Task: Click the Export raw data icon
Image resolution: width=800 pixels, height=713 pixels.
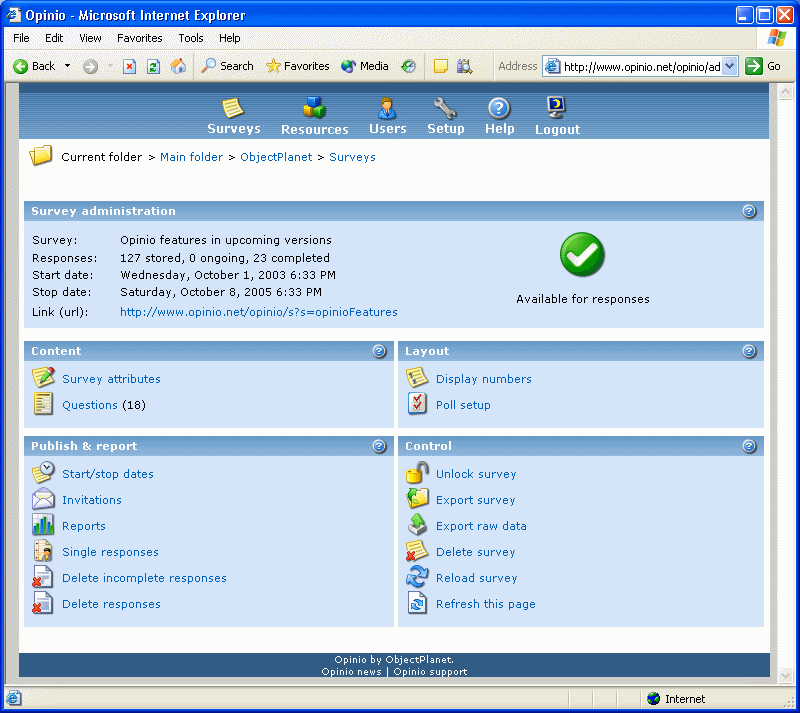Action: tap(417, 524)
